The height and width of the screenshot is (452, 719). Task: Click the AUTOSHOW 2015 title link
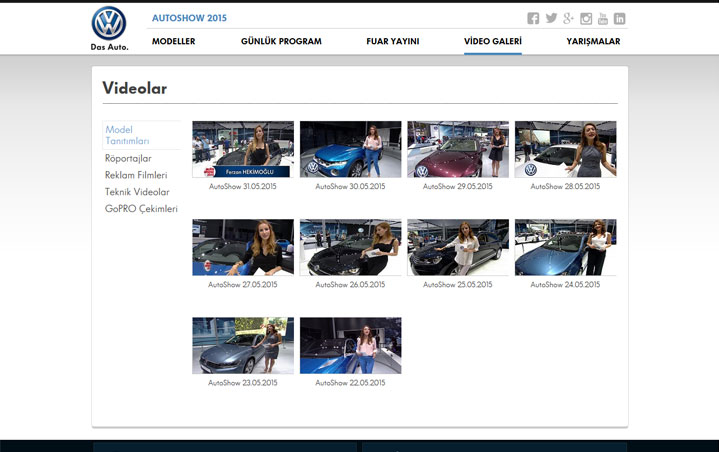click(x=189, y=18)
